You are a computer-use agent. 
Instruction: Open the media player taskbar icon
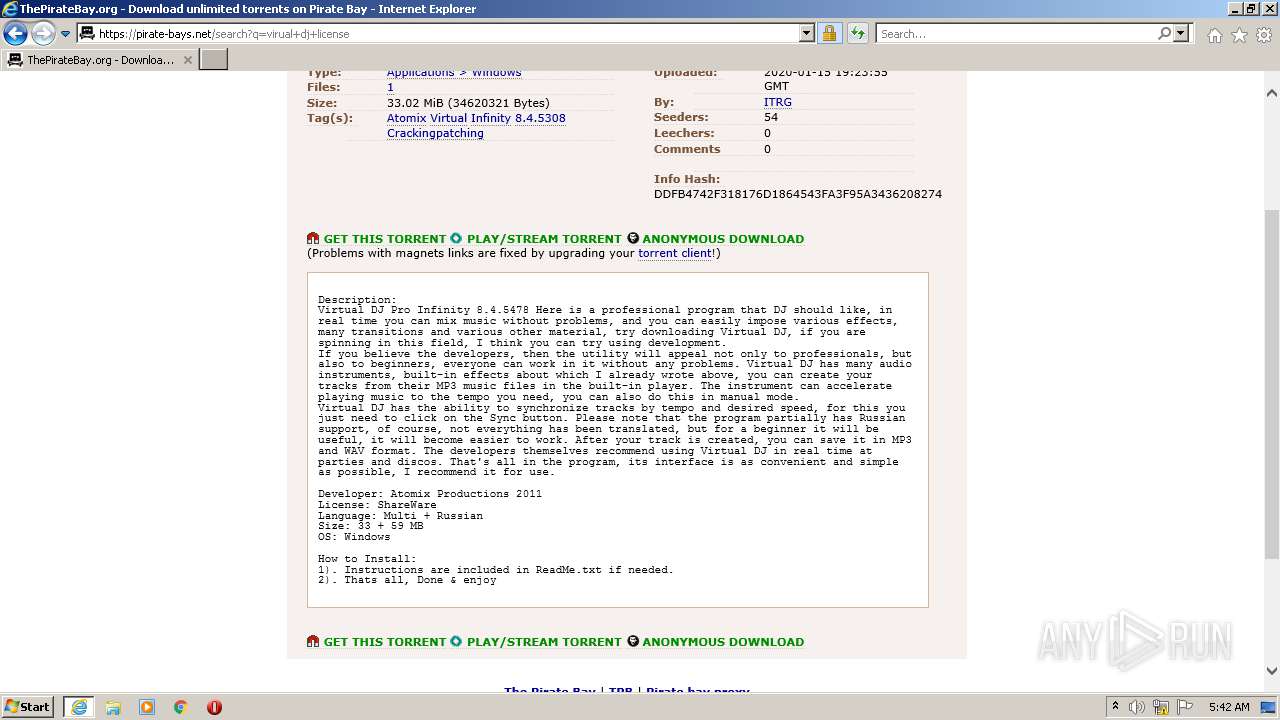[147, 707]
